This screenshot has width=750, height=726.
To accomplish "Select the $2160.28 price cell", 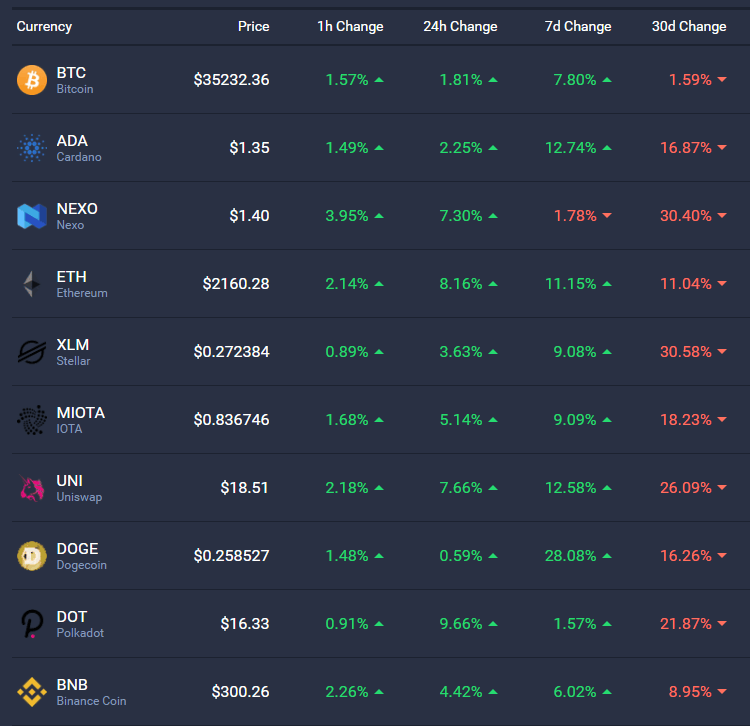I will 236,284.
